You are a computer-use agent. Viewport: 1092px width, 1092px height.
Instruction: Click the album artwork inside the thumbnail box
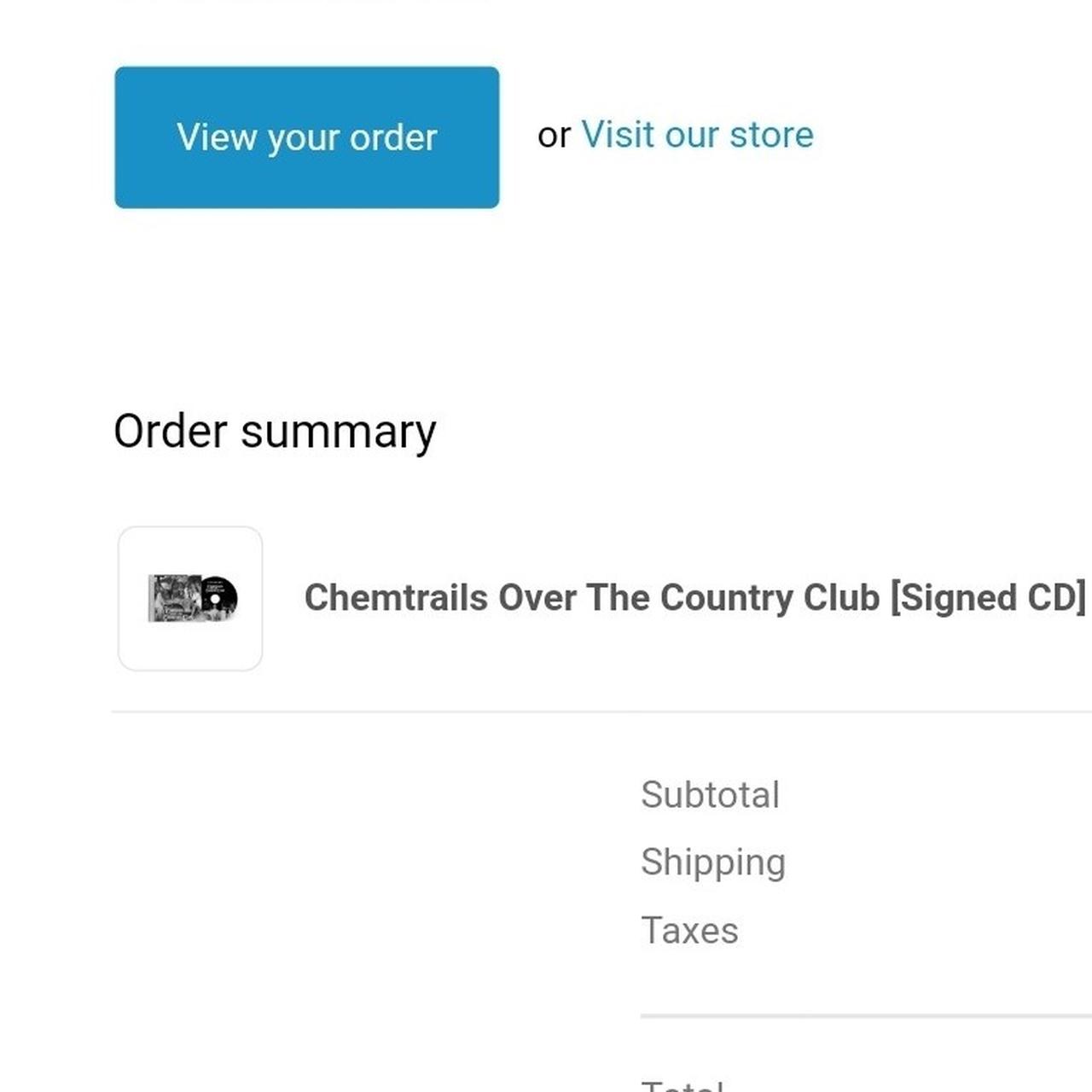click(x=189, y=597)
